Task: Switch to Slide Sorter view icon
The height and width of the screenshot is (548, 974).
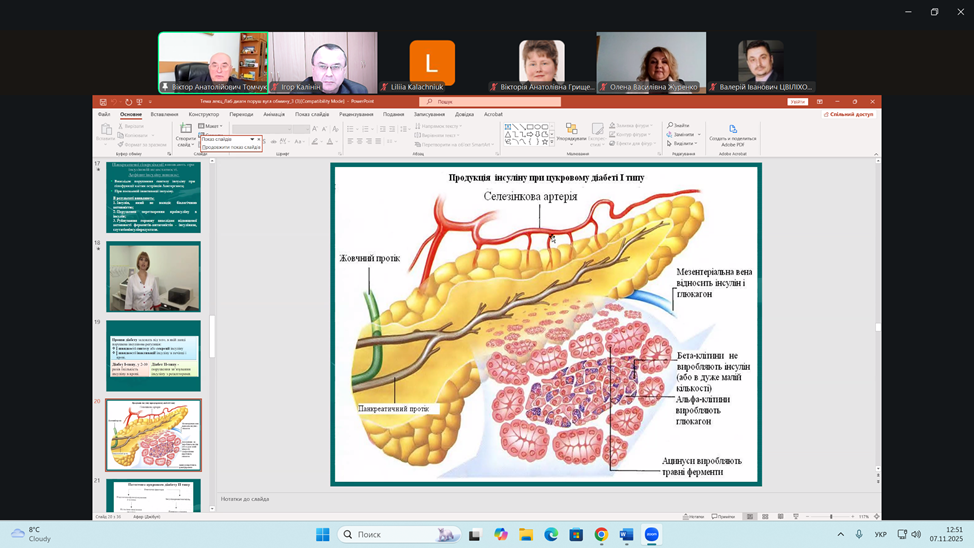Action: click(765, 517)
